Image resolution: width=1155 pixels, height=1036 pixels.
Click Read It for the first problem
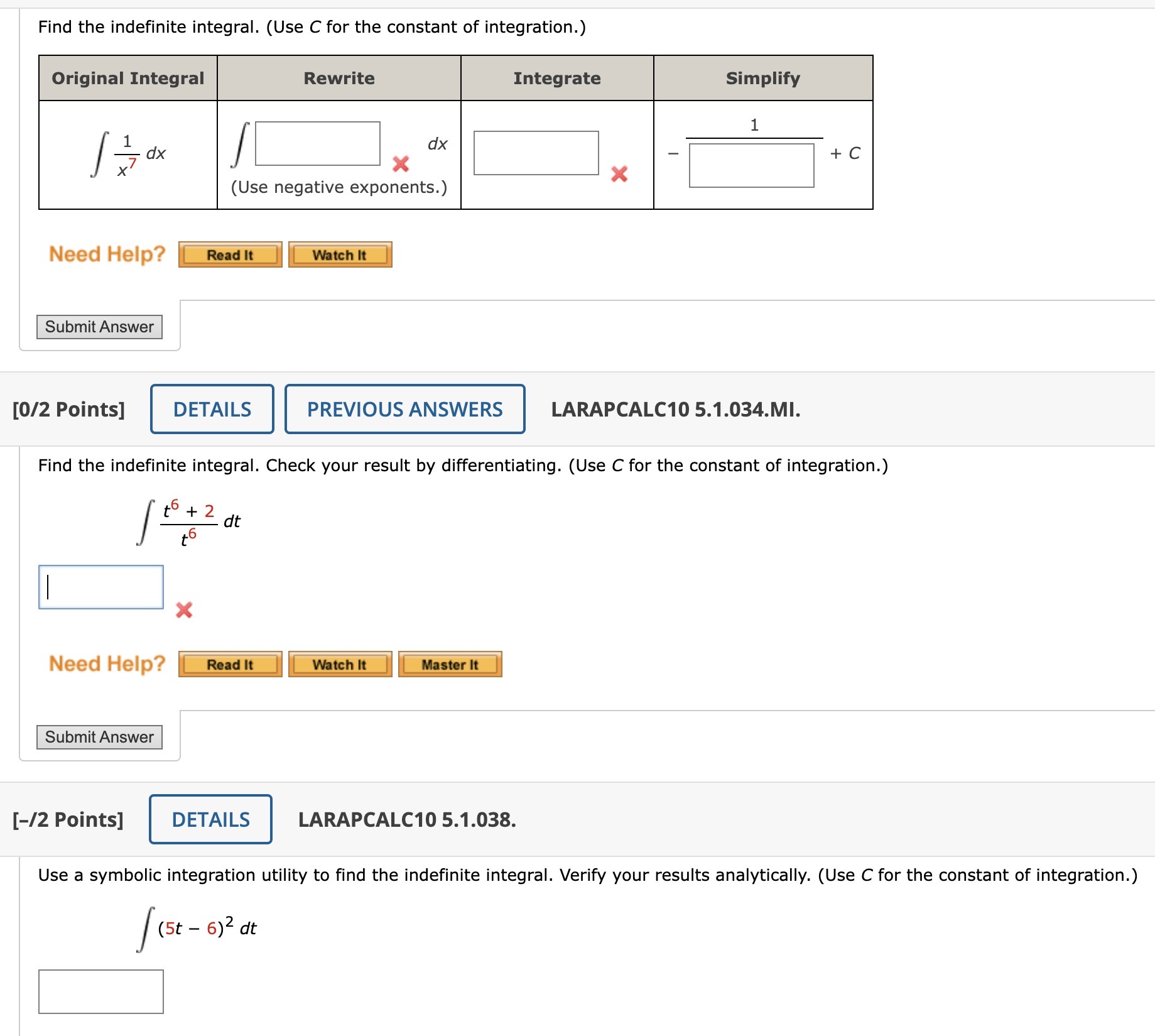tap(229, 254)
